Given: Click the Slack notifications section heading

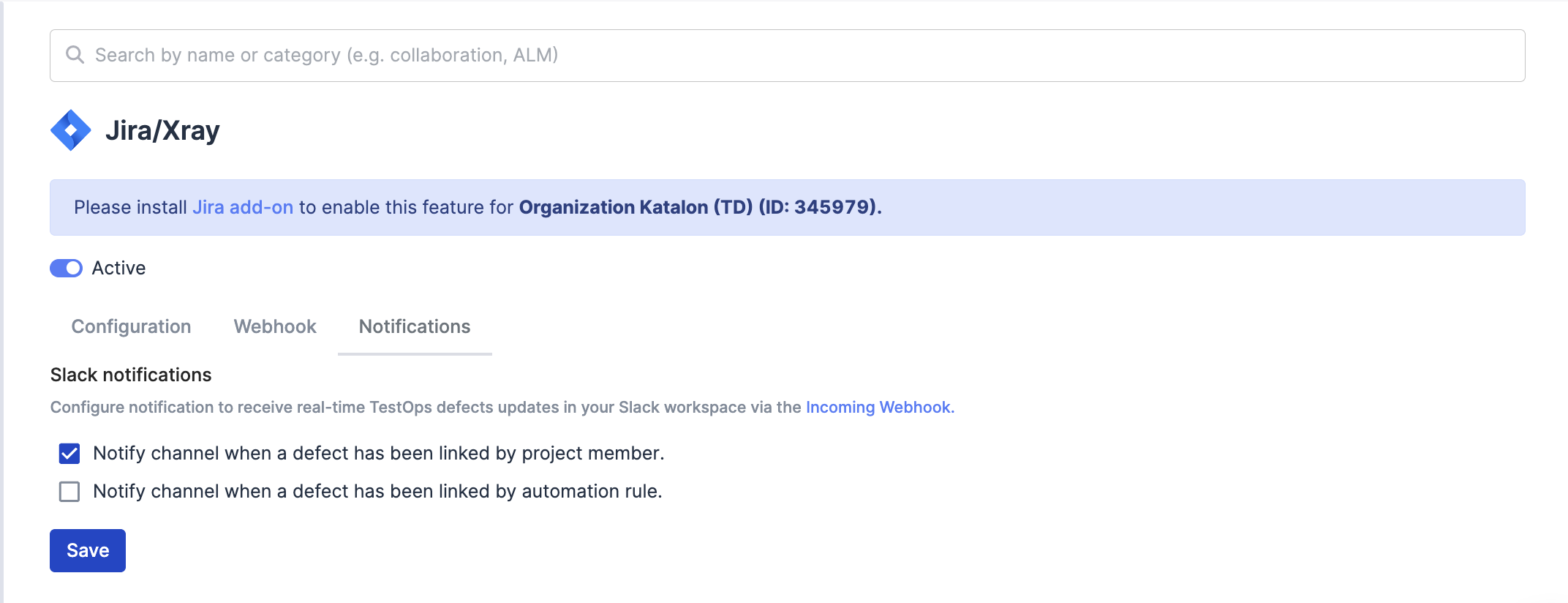Looking at the screenshot, I should (131, 375).
